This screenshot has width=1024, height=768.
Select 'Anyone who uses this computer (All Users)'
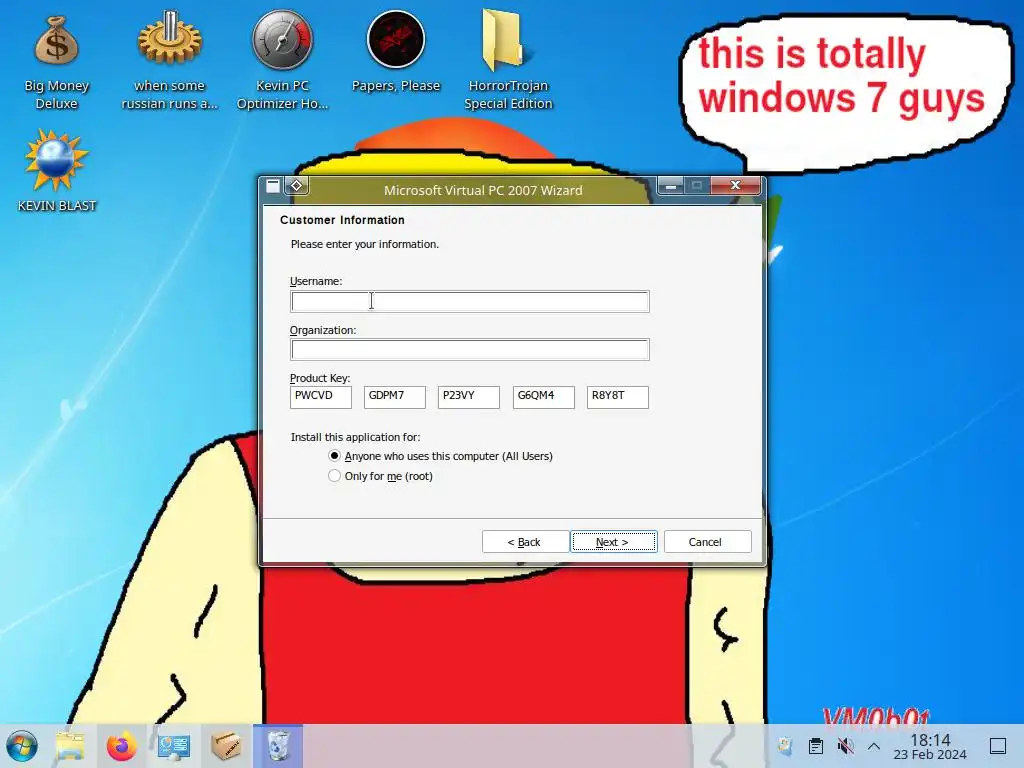[x=440, y=456]
